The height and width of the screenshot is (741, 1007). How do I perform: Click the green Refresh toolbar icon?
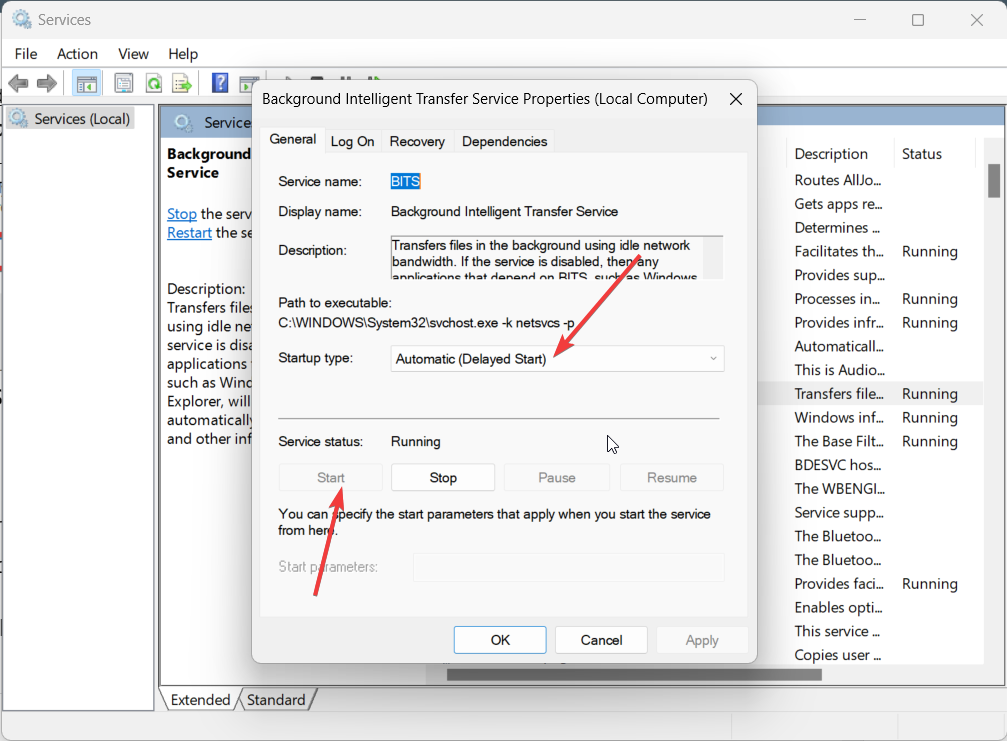pos(153,83)
